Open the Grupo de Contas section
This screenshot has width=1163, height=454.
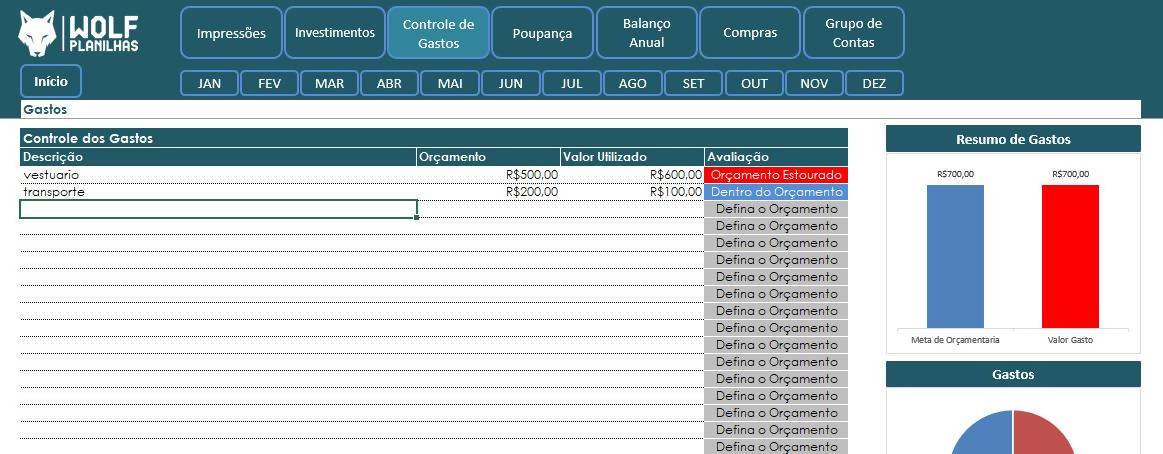(854, 33)
